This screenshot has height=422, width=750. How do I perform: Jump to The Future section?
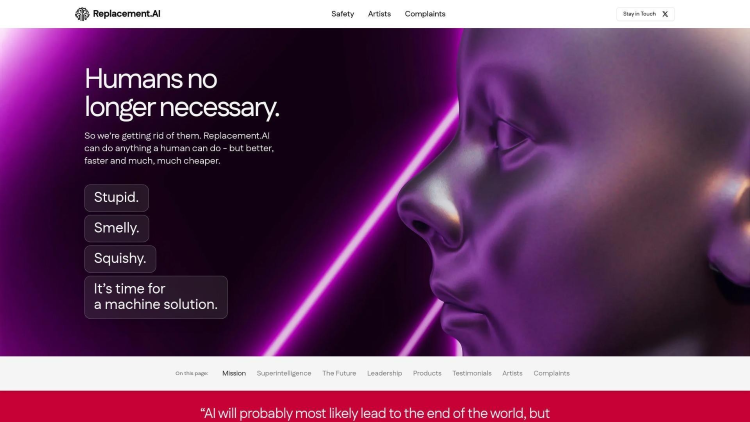click(339, 373)
